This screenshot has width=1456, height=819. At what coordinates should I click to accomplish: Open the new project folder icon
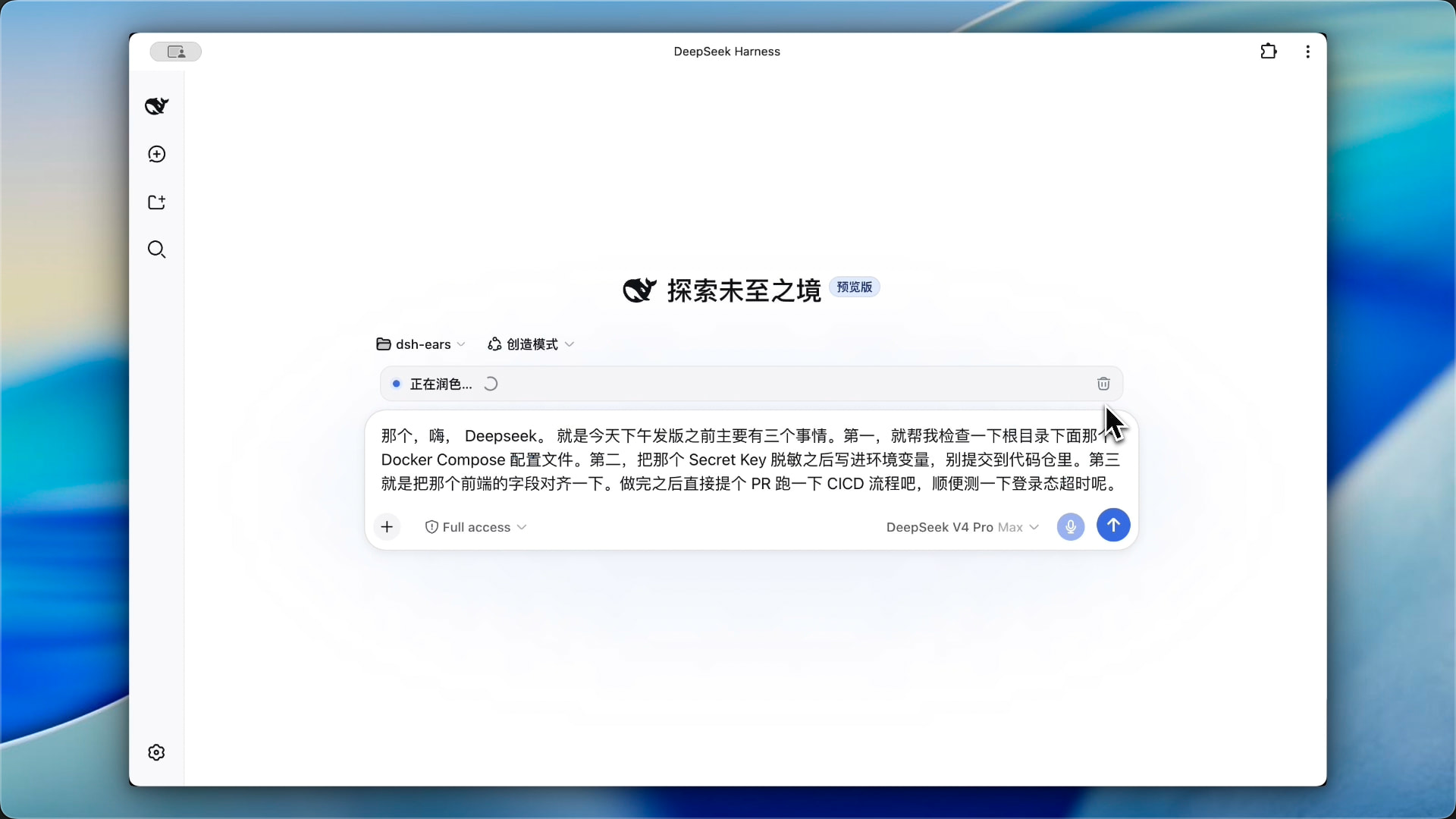click(157, 202)
